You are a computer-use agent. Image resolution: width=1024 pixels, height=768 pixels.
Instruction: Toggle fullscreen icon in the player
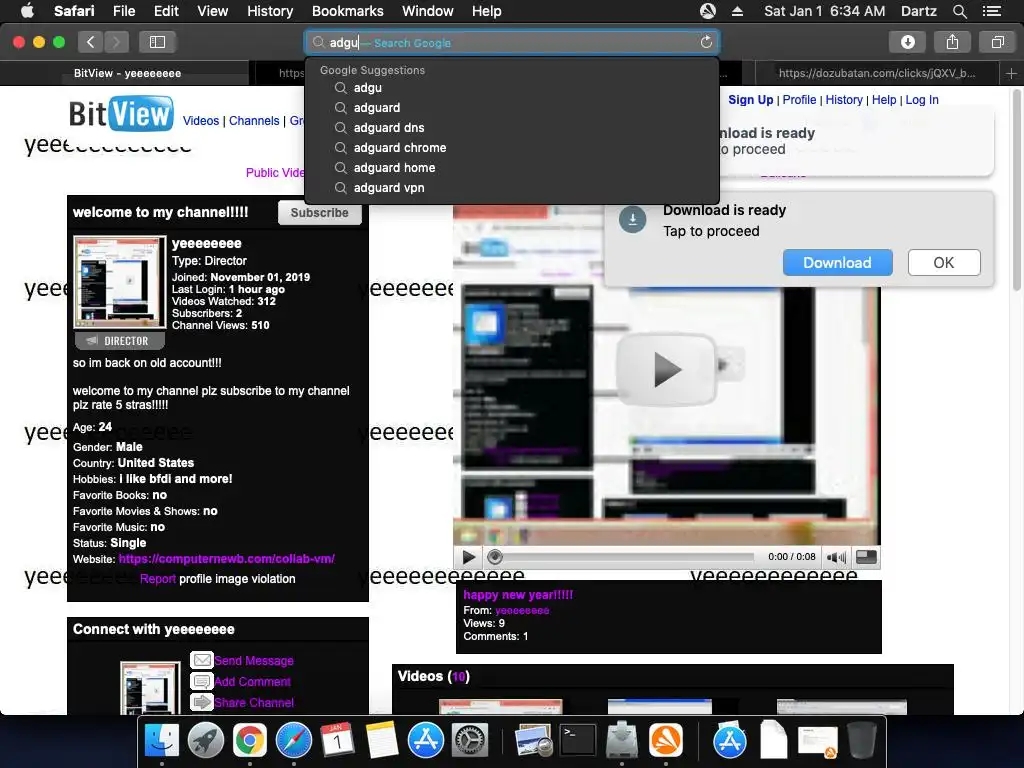point(866,557)
